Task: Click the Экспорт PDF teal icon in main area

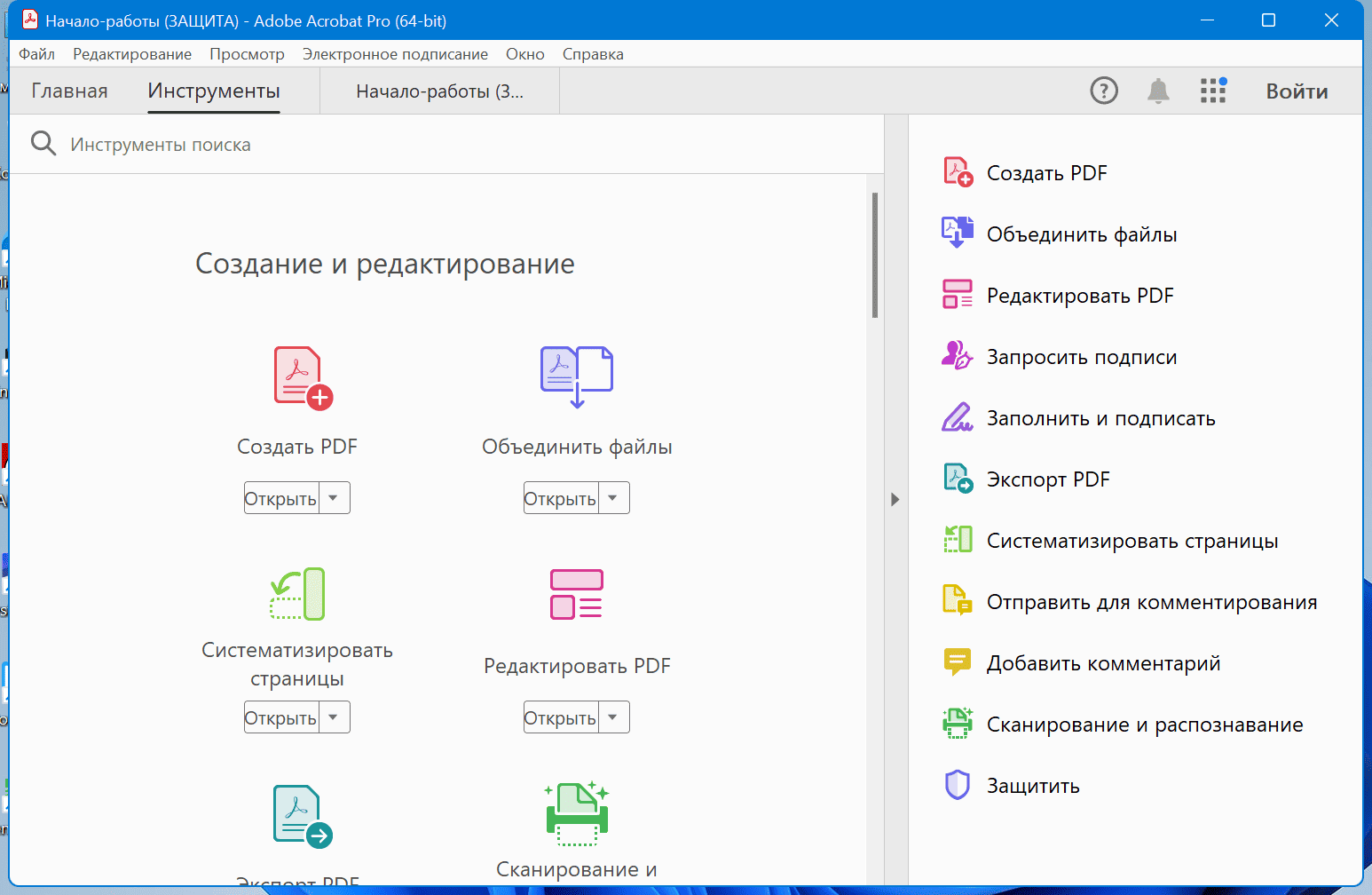Action: pyautogui.click(x=303, y=817)
